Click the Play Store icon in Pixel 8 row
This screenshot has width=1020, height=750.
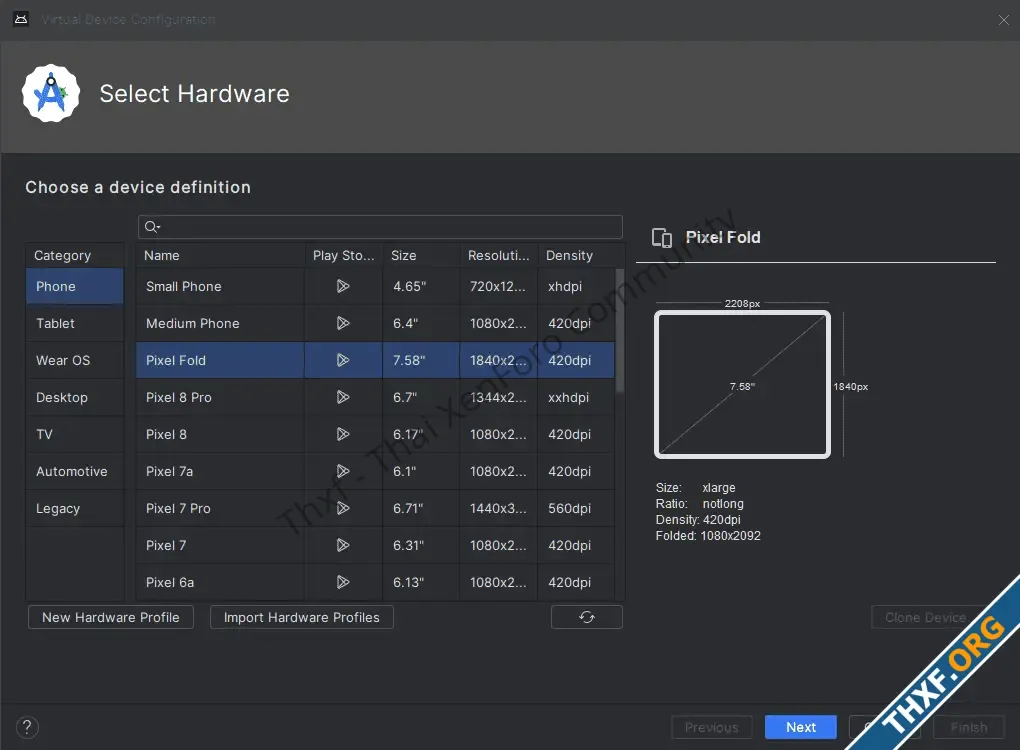coord(343,434)
